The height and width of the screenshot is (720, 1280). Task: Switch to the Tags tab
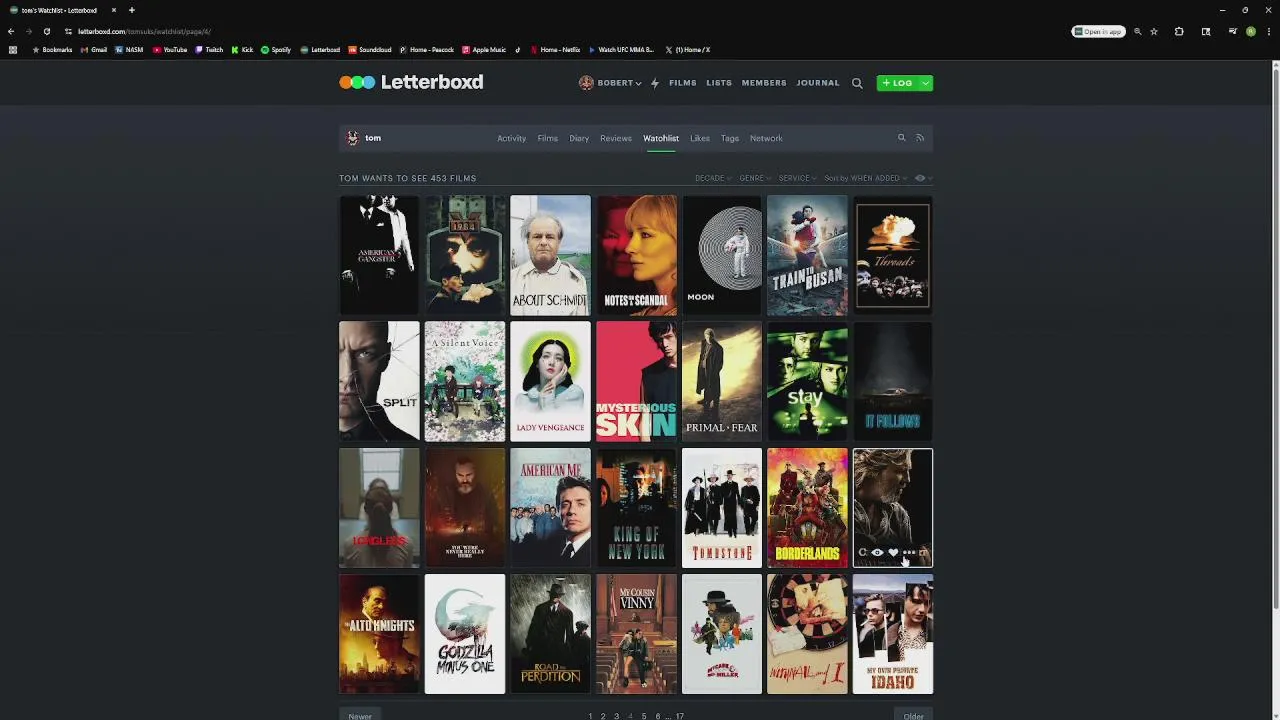point(730,138)
